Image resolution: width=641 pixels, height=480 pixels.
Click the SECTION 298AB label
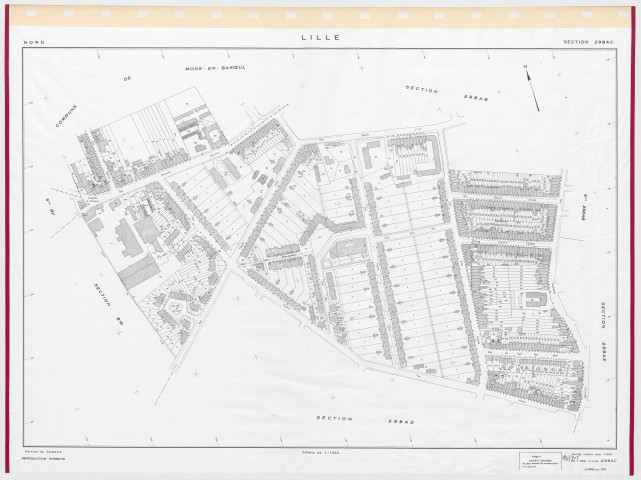point(436,92)
